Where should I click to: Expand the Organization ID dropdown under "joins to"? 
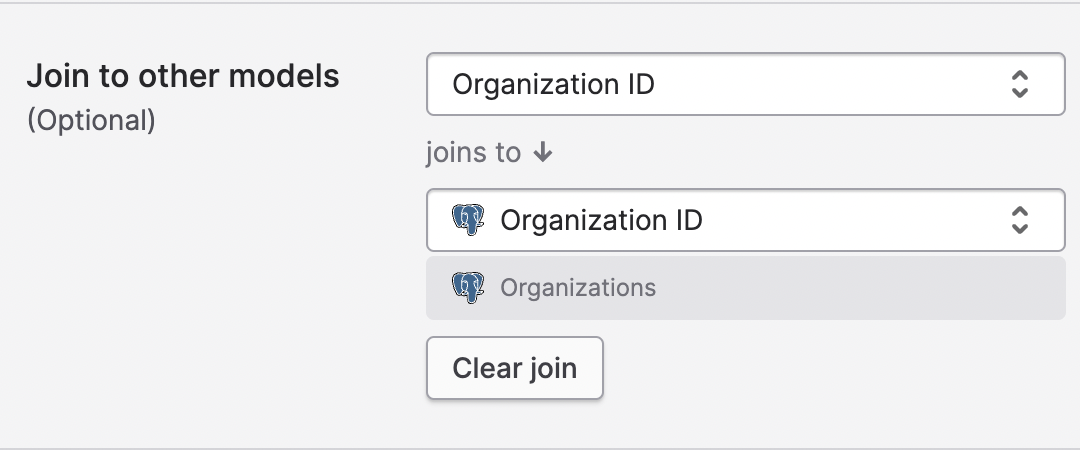pos(745,220)
